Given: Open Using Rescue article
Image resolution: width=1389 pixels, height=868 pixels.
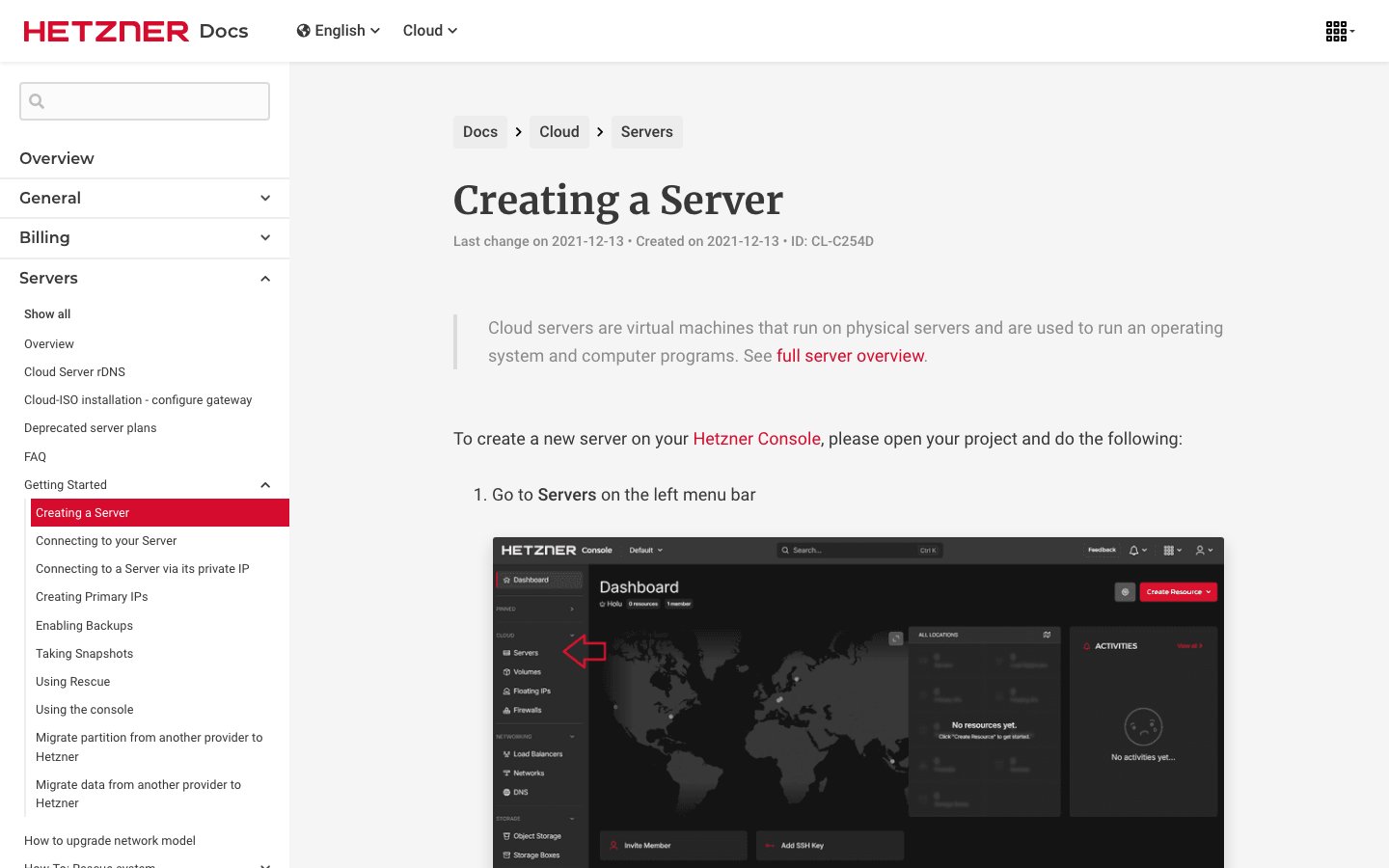Looking at the screenshot, I should pos(72,682).
